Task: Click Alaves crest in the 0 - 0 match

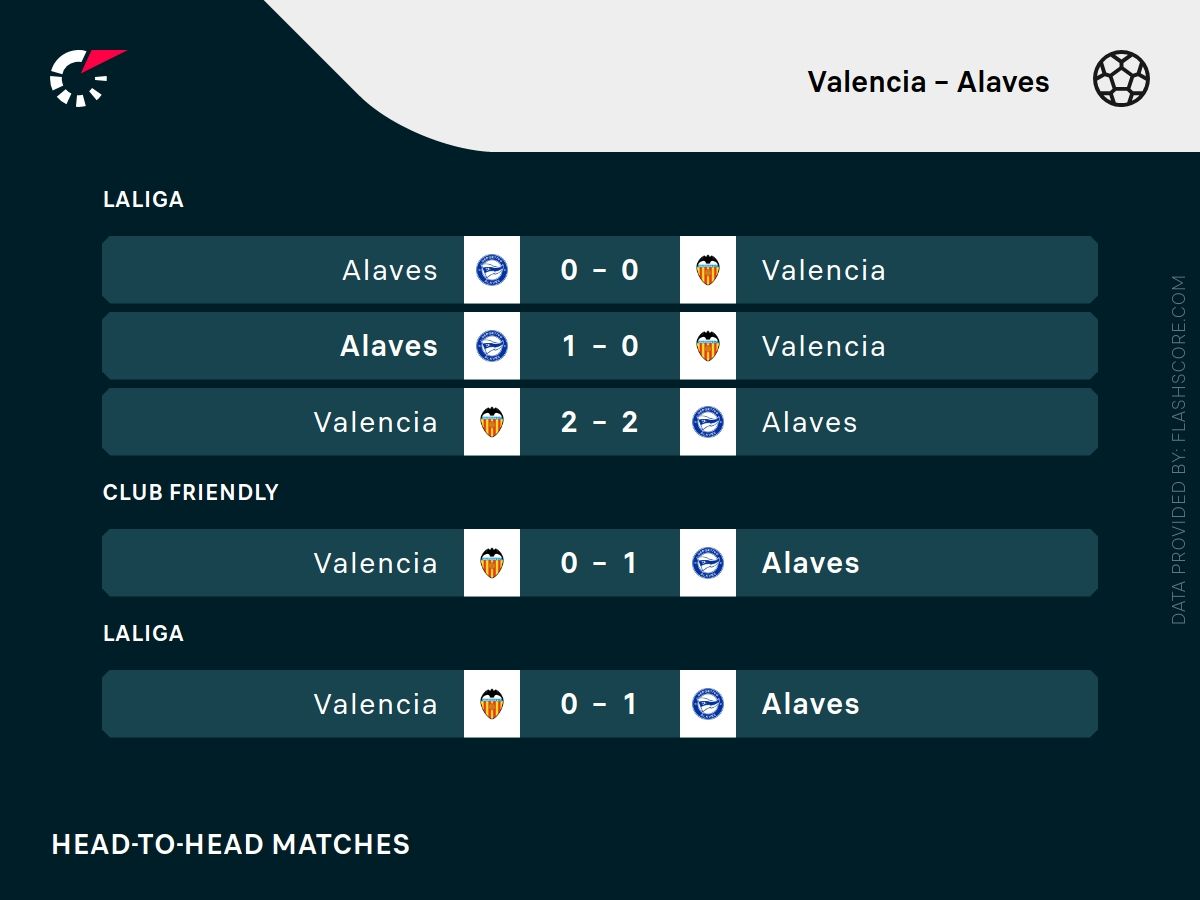Action: [492, 270]
